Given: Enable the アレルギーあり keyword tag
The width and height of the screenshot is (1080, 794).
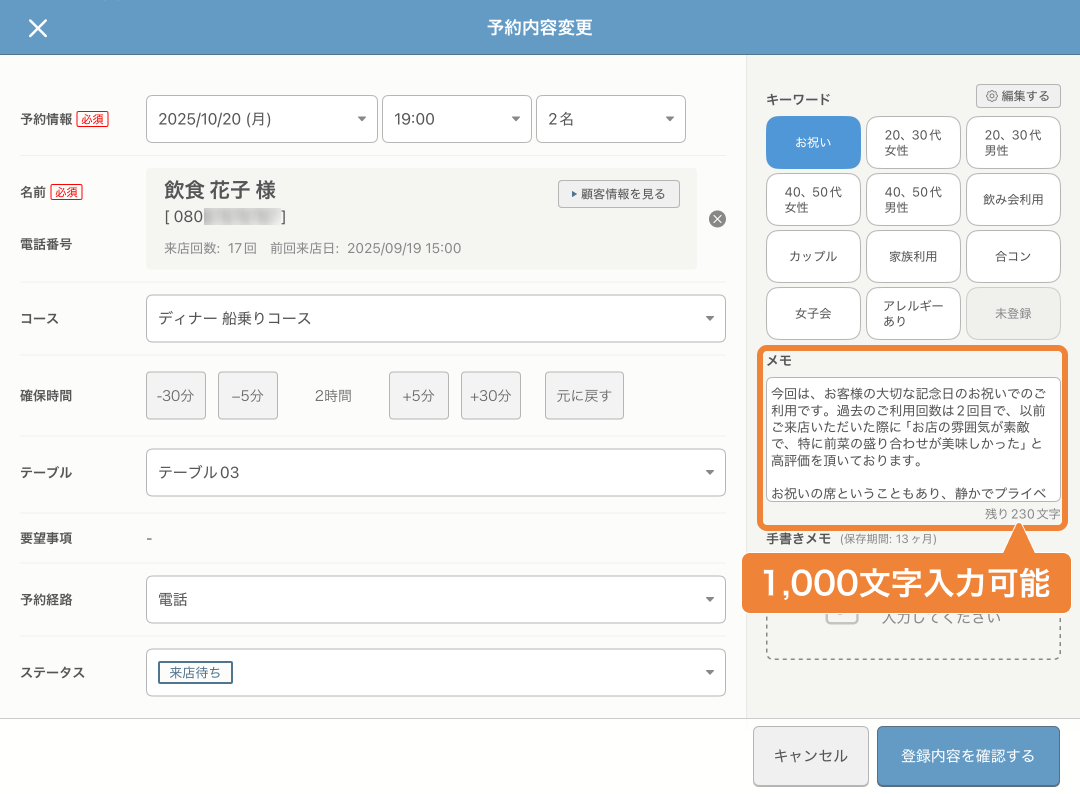Looking at the screenshot, I should pos(912,313).
